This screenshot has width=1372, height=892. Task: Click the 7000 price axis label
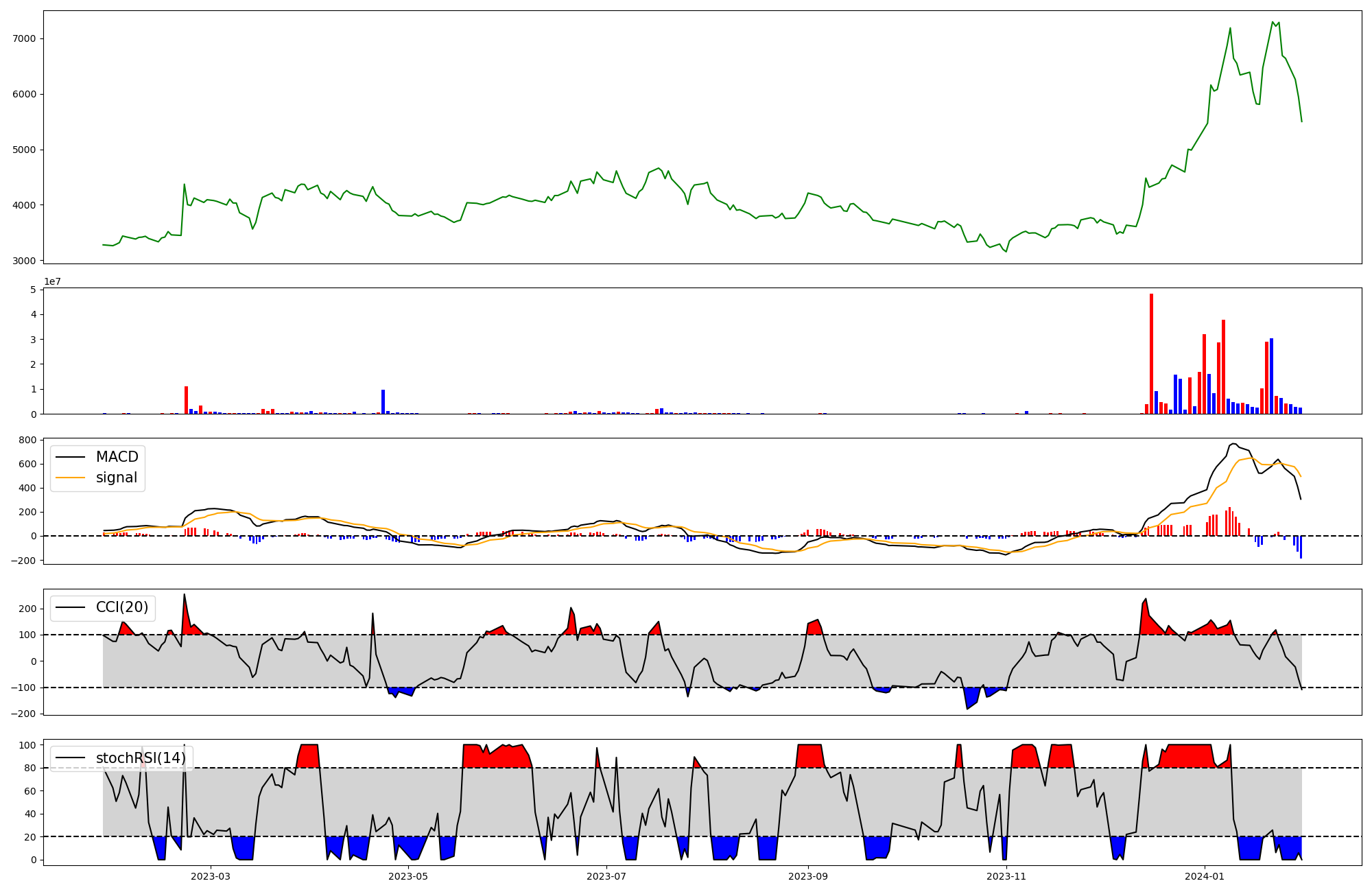24,39
